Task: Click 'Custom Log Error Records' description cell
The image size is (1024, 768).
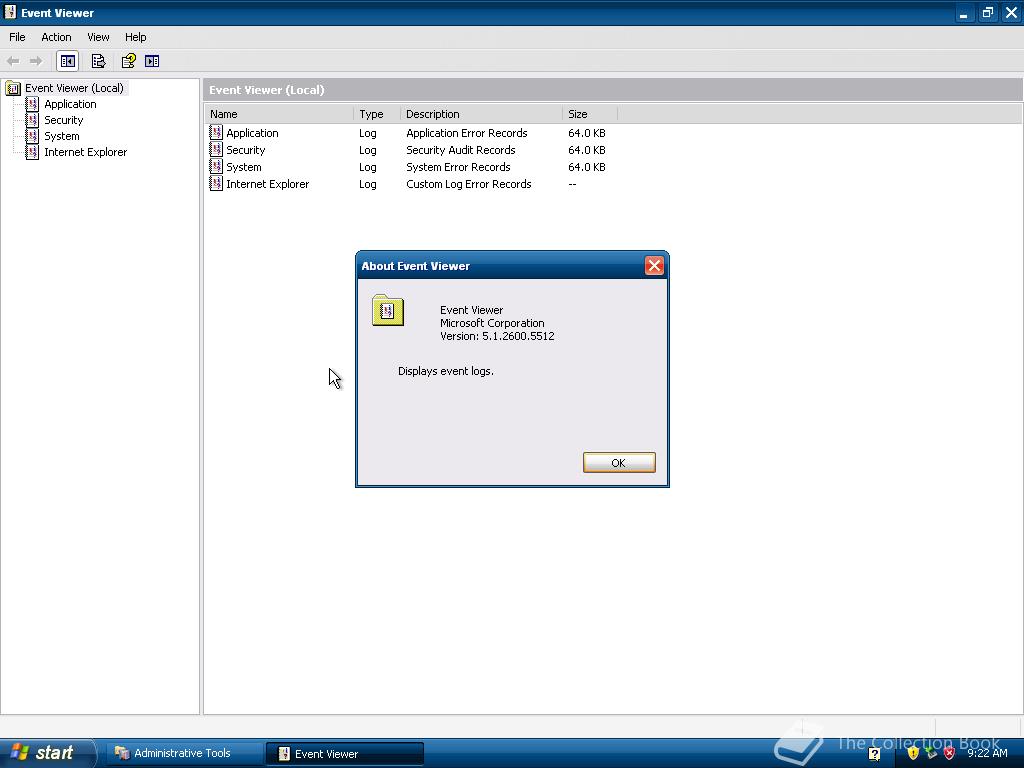Action: 468,184
